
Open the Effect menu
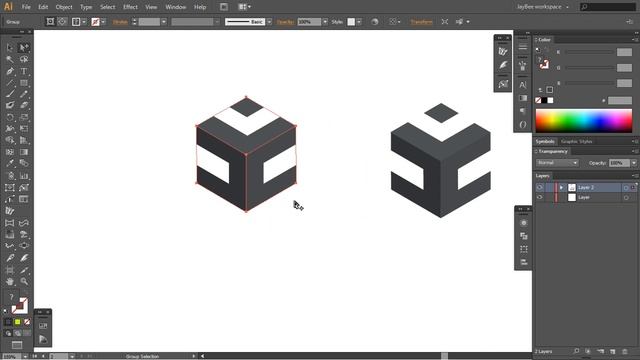tap(130, 7)
